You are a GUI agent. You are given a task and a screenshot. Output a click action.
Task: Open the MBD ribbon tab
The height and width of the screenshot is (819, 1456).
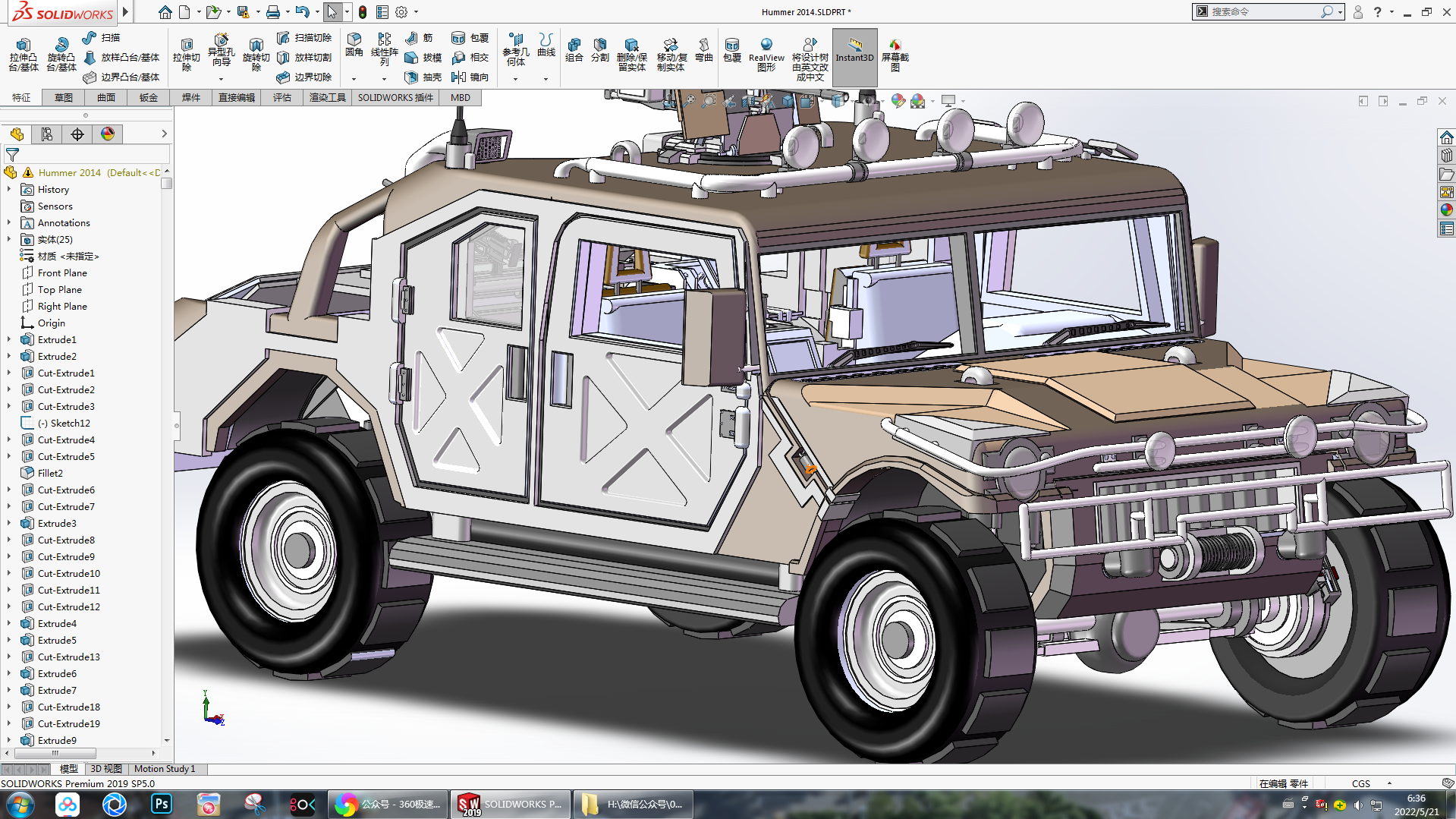[461, 98]
